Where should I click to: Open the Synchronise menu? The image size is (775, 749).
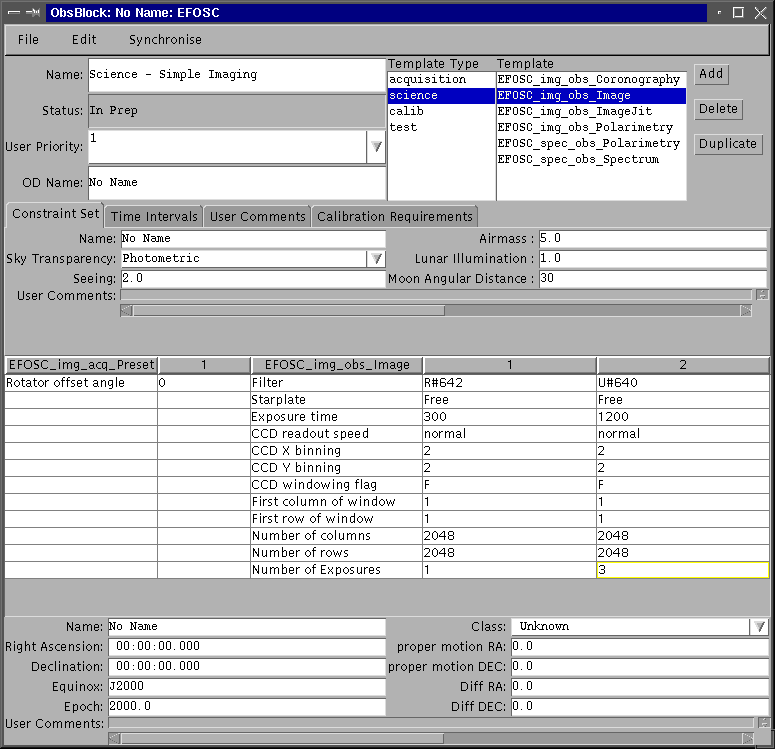[x=165, y=40]
